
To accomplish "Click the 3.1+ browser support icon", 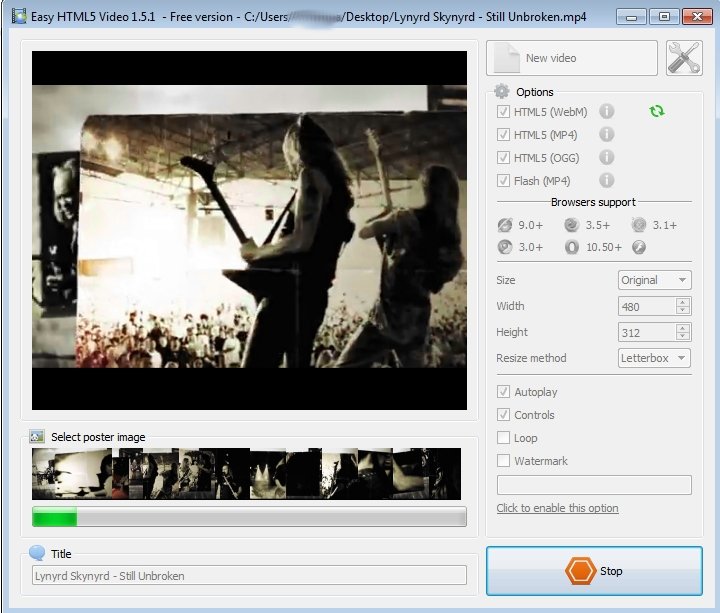I will [639, 225].
